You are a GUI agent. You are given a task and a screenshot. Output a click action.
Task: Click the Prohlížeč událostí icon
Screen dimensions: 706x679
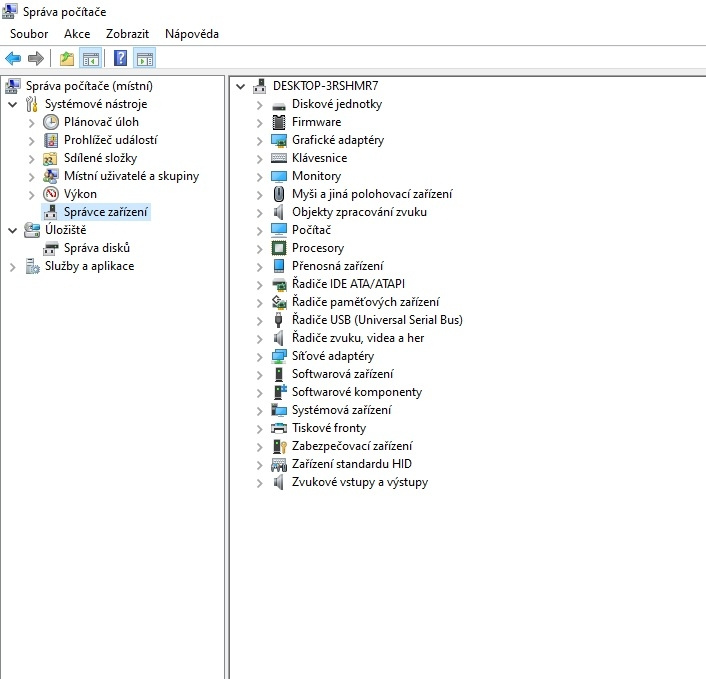pos(51,140)
